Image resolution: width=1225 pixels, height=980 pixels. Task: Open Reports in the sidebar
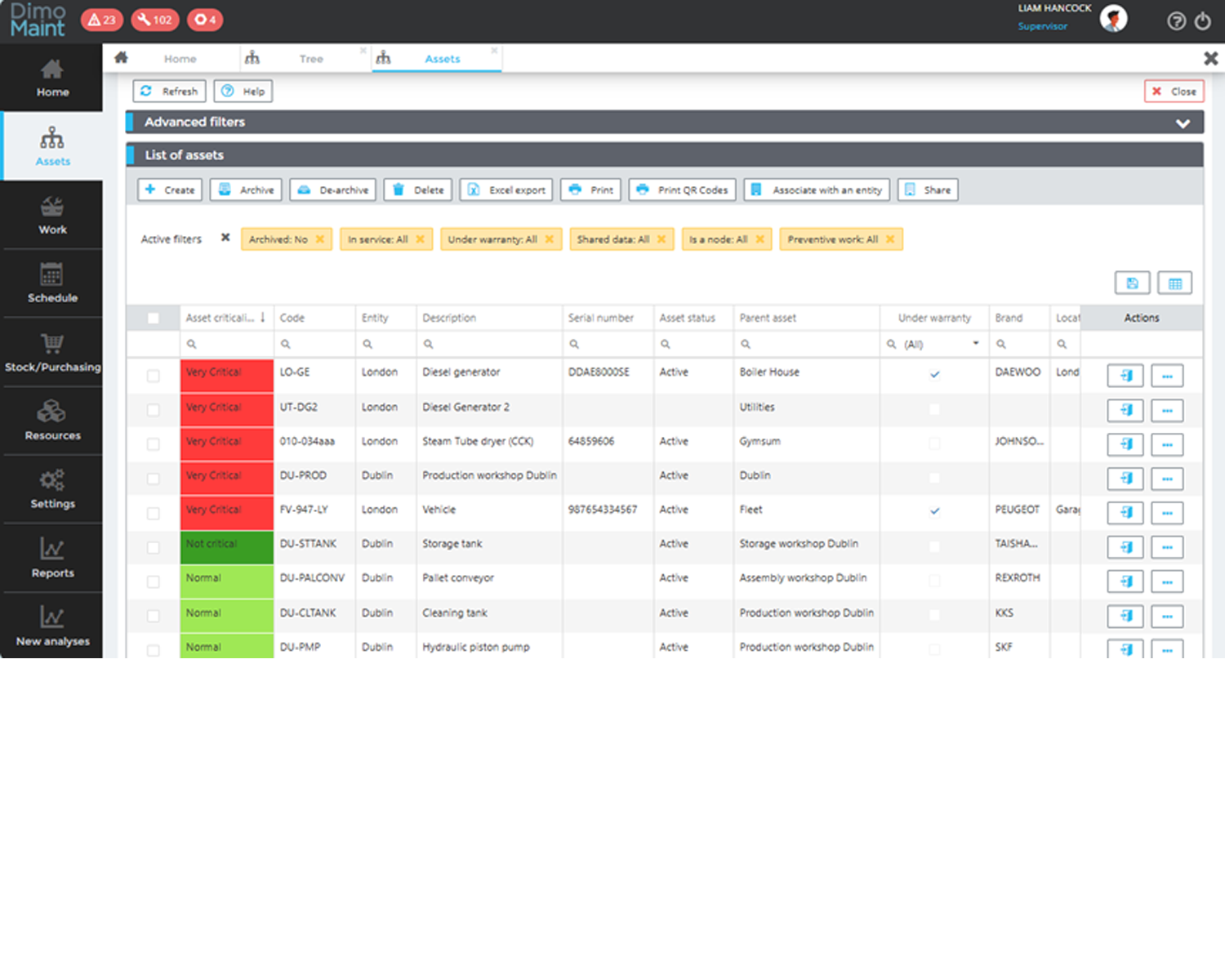point(52,559)
